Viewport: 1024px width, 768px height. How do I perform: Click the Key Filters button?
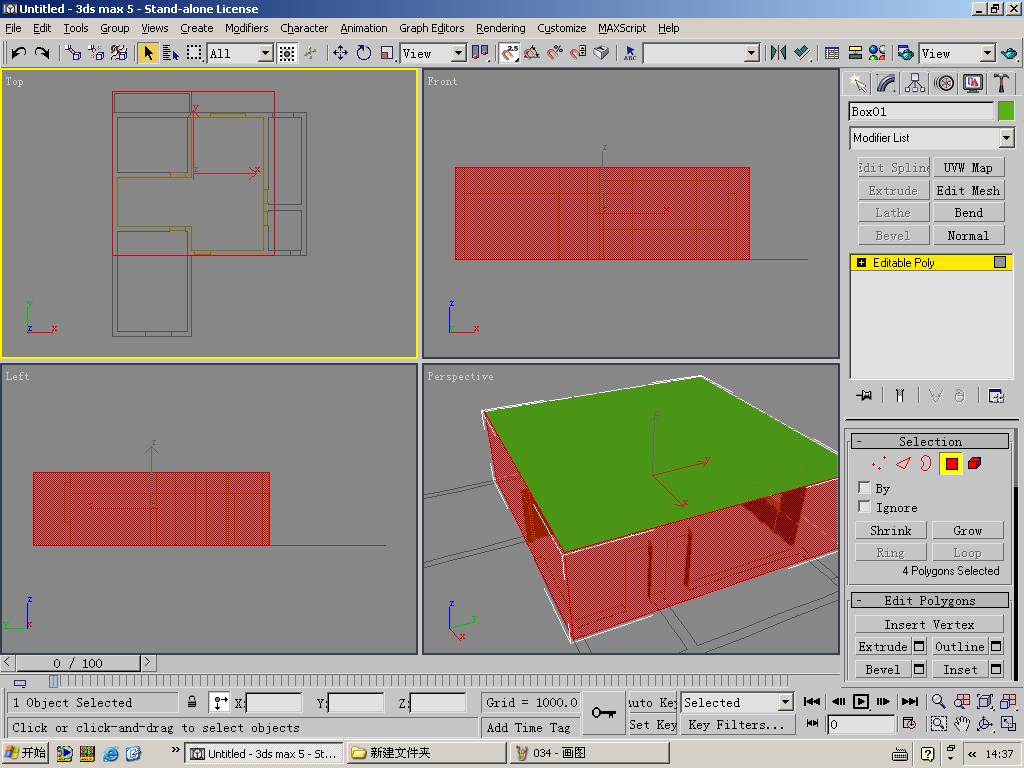[736, 724]
